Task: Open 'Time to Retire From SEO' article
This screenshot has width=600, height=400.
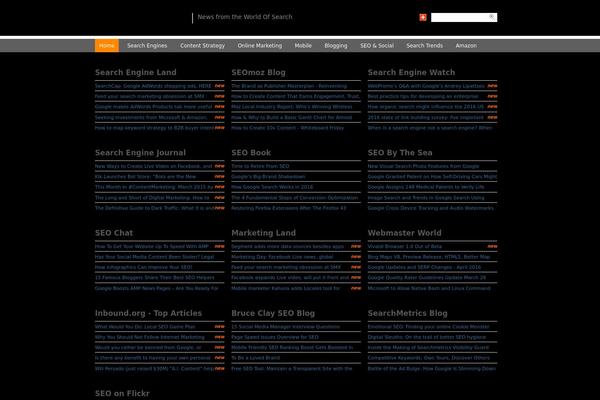Action: coord(260,166)
